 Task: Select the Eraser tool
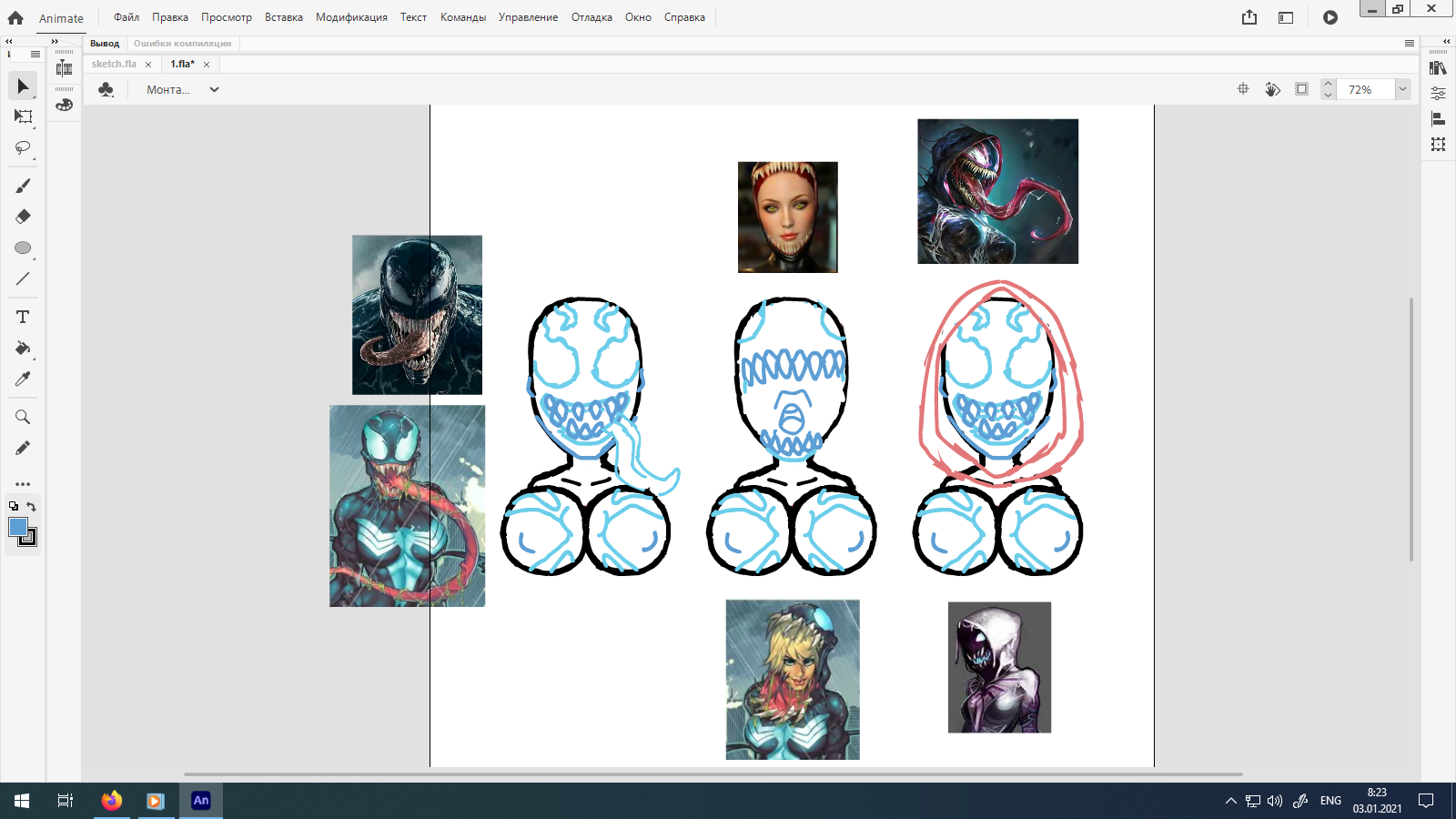click(23, 217)
